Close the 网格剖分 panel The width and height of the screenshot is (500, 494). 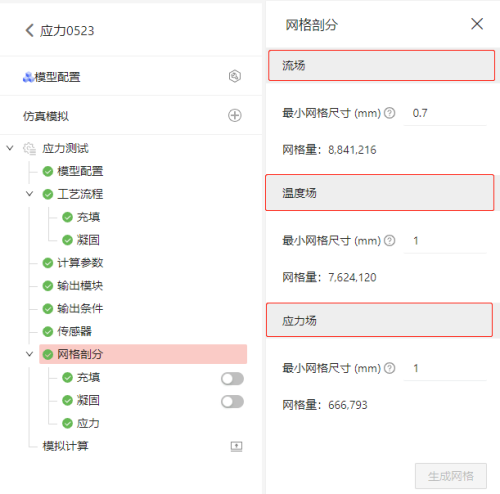[477, 24]
